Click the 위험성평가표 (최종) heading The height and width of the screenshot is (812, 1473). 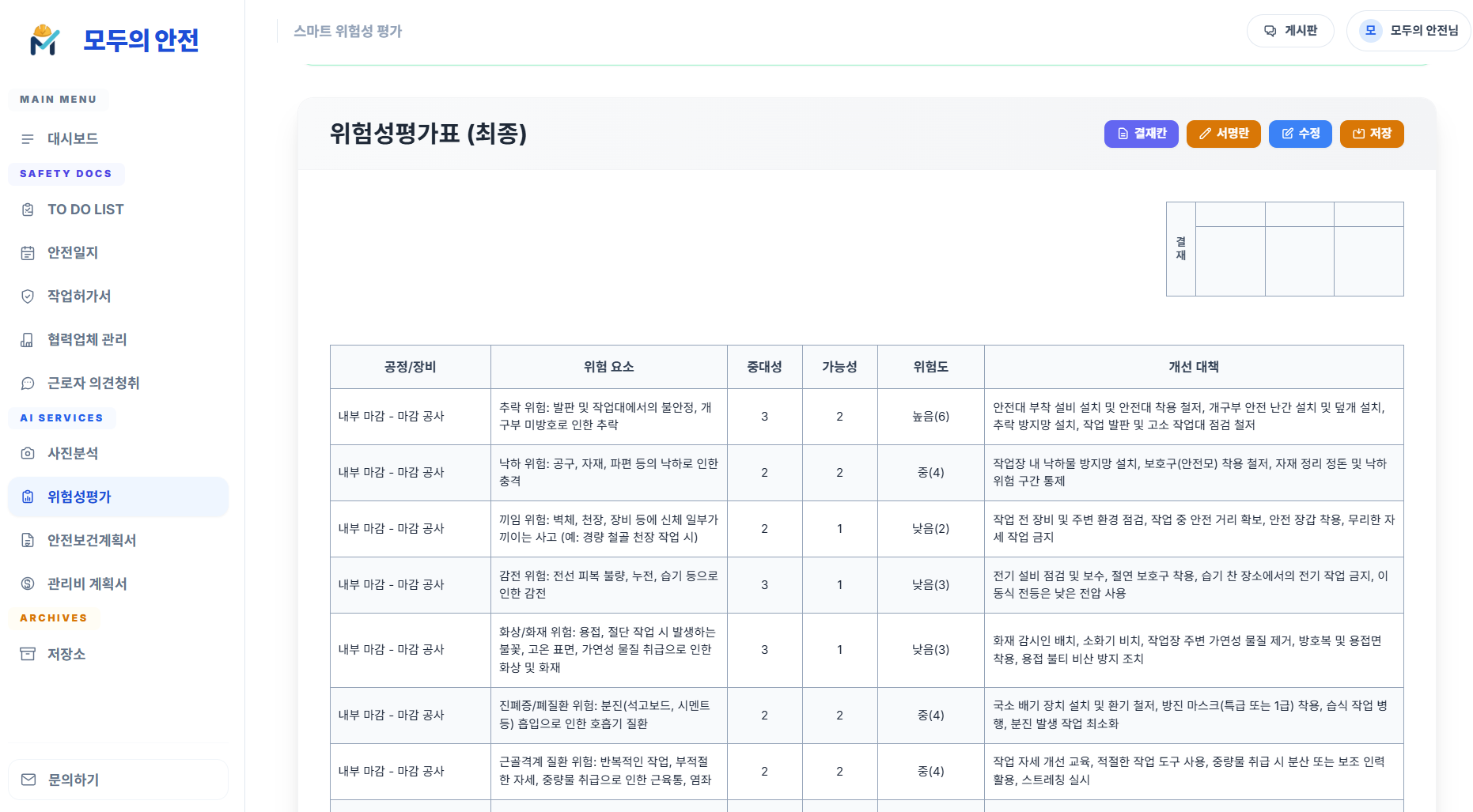[428, 134]
